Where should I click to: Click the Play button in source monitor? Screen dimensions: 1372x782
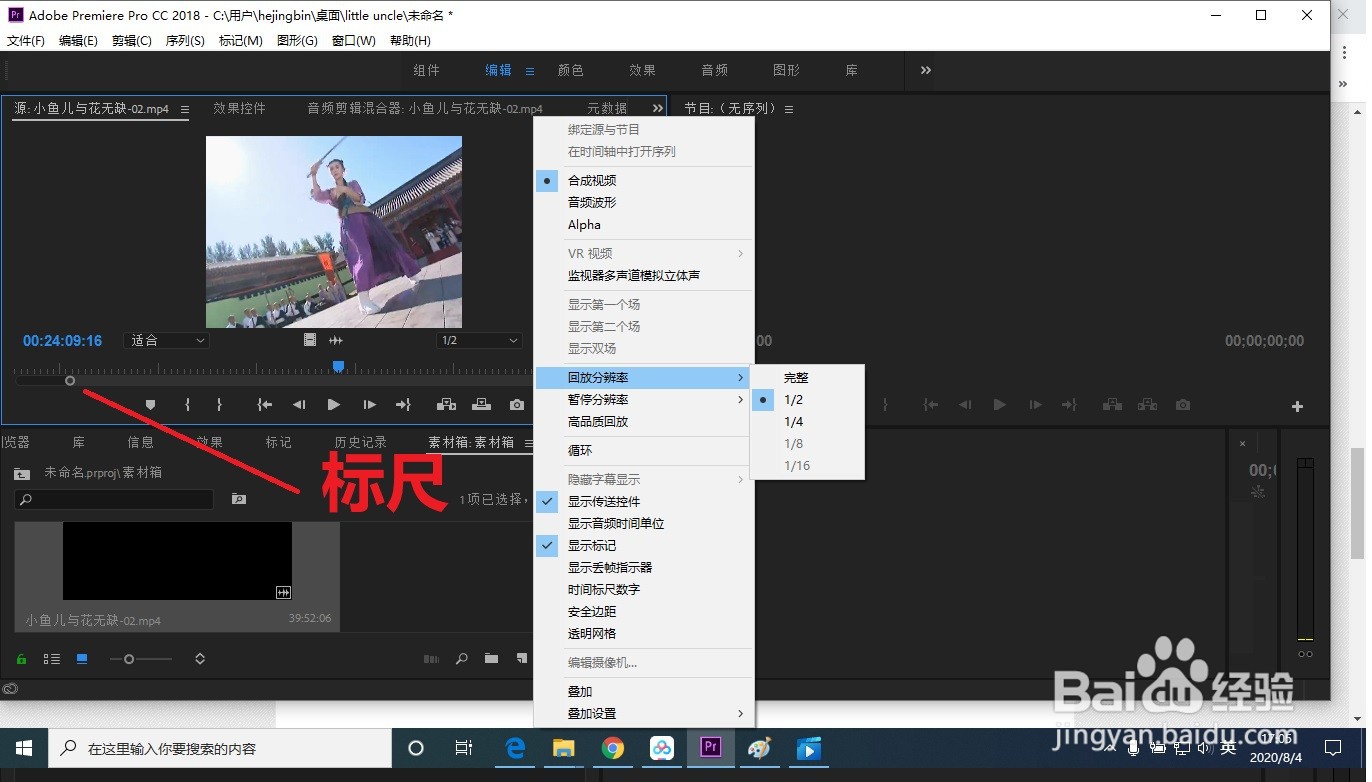tap(333, 404)
